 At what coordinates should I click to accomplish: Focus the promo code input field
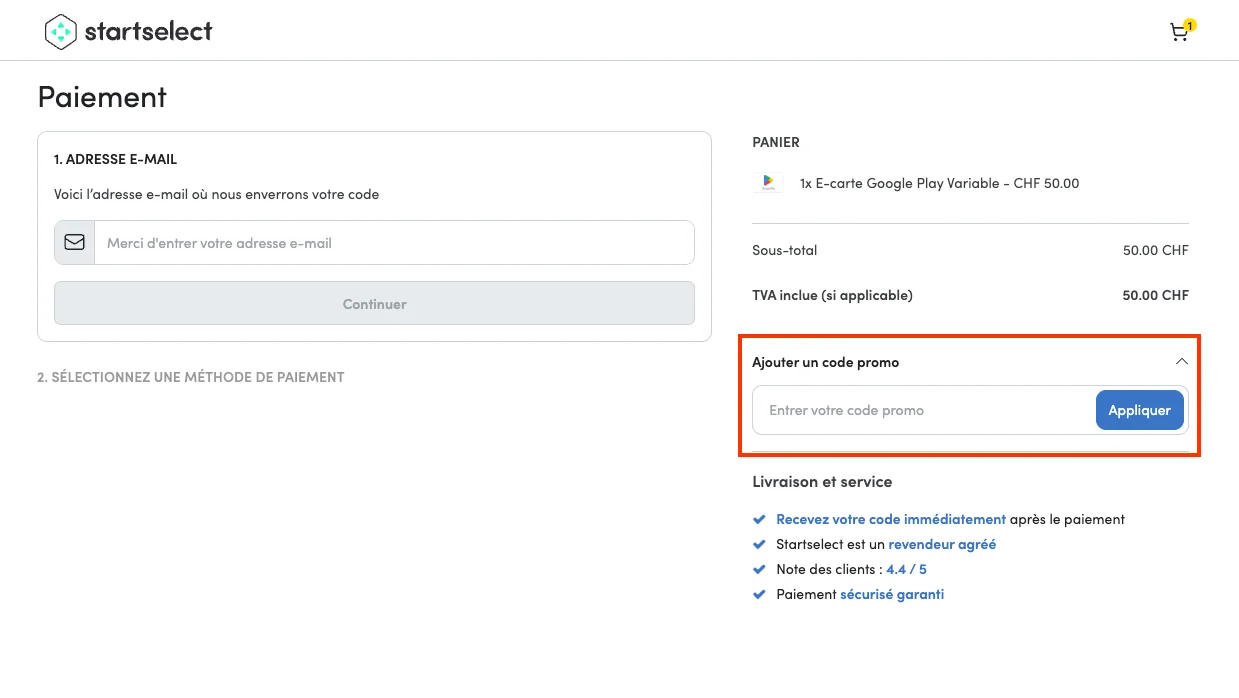pos(920,410)
